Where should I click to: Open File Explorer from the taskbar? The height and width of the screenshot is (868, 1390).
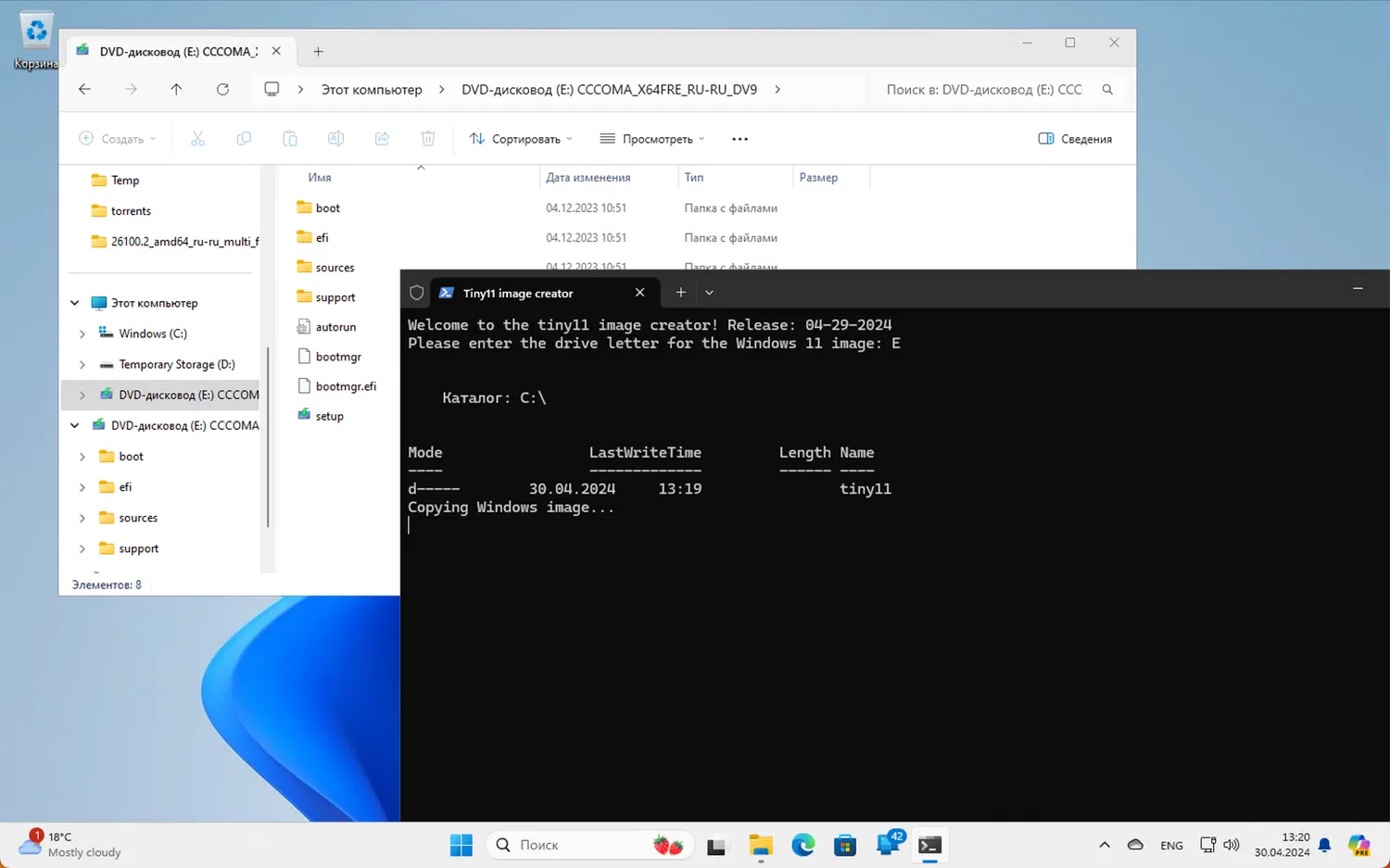coord(761,845)
